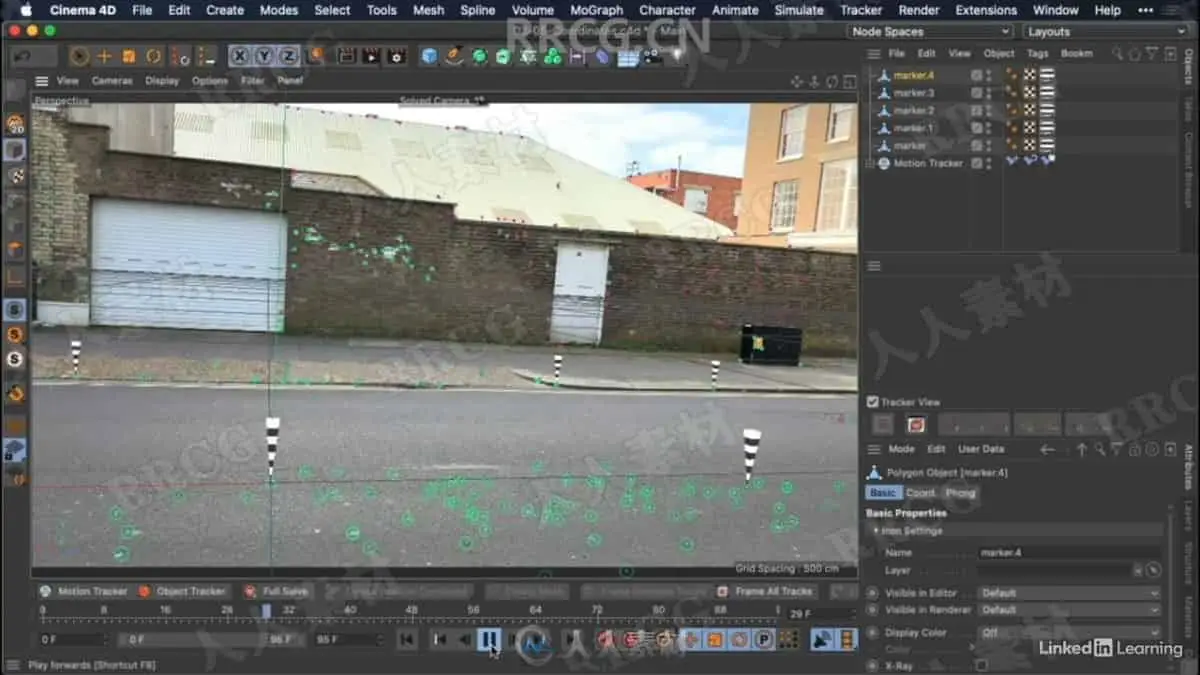Select marker.3 in Object Manager
This screenshot has width=1200, height=675.
click(914, 93)
